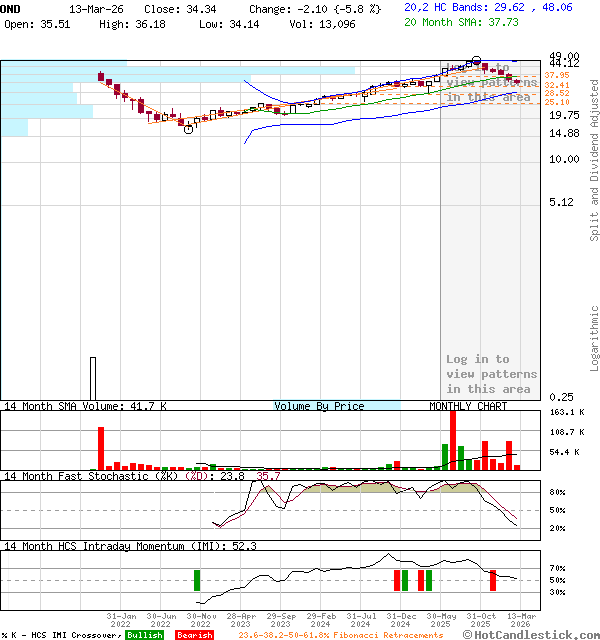Click the last red IMI crossover bar in late 2025
The image size is (600, 640).
pos(492,580)
